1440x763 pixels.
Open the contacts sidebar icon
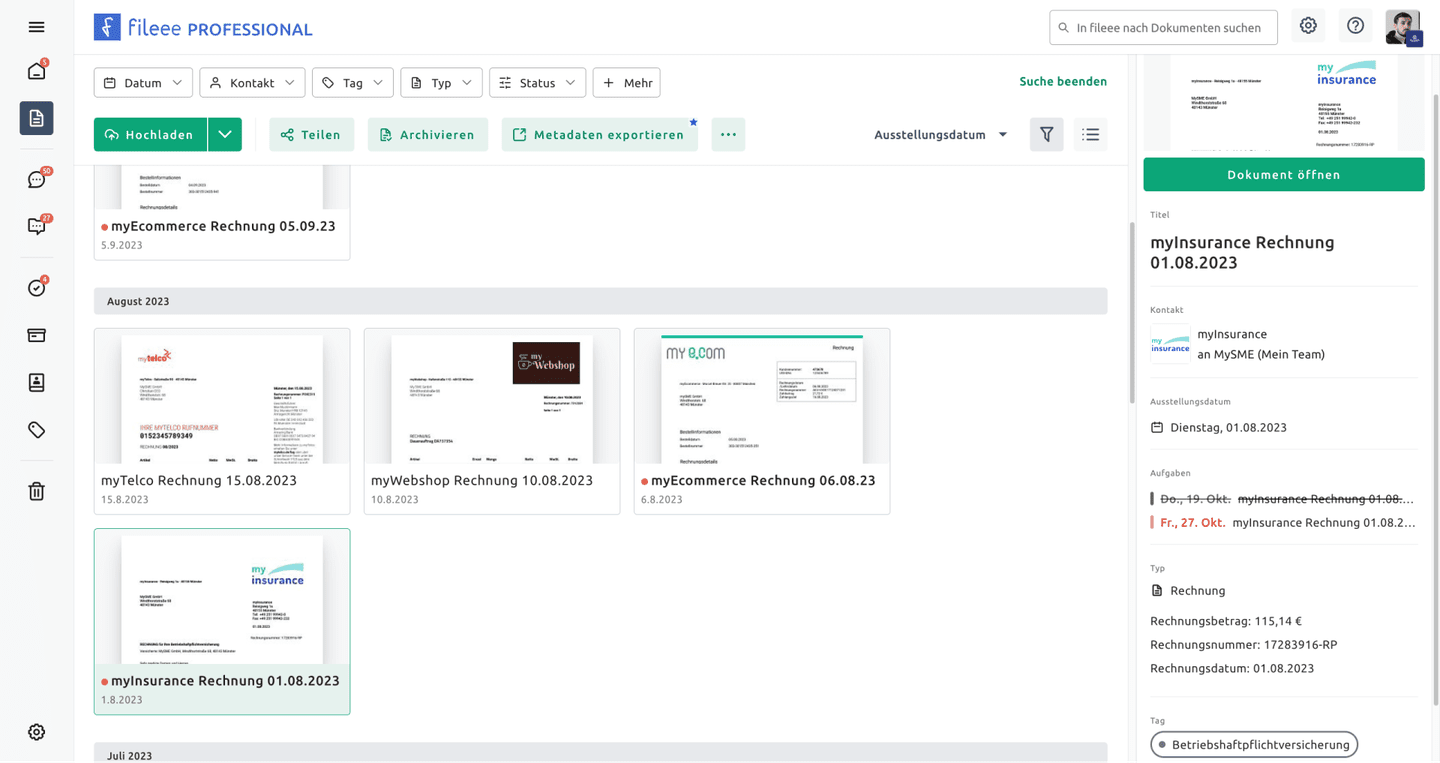coord(37,382)
